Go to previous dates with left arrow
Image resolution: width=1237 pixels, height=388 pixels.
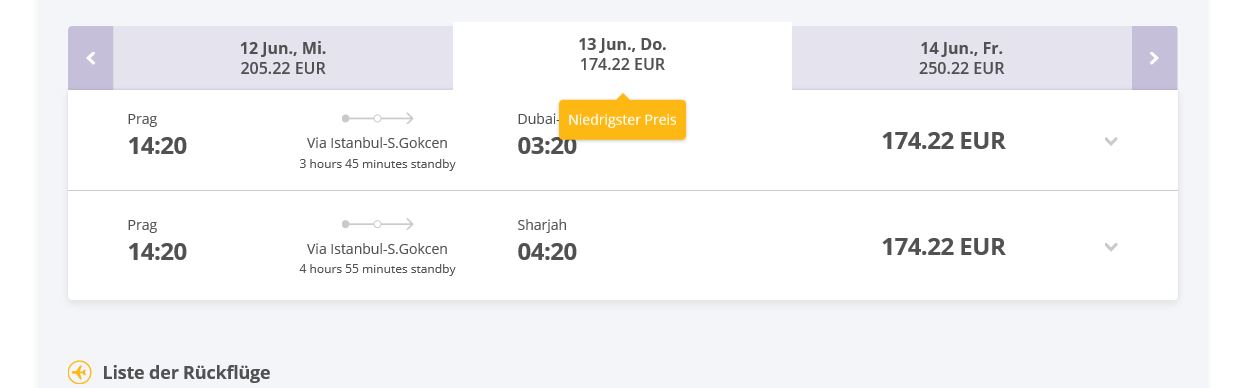91,58
